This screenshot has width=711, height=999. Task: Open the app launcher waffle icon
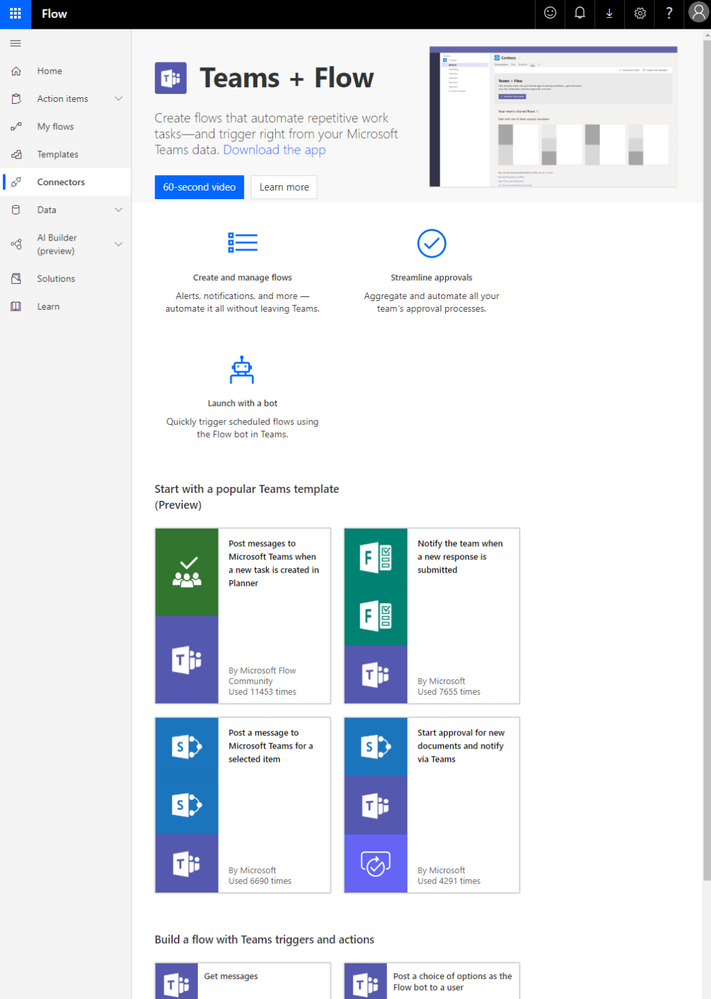pyautogui.click(x=15, y=13)
